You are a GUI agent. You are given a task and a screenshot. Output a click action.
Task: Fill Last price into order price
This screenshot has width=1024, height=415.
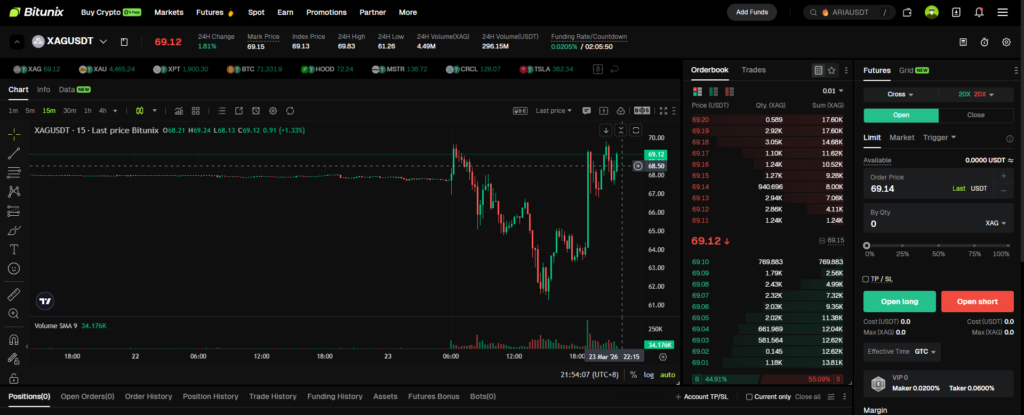coord(959,189)
